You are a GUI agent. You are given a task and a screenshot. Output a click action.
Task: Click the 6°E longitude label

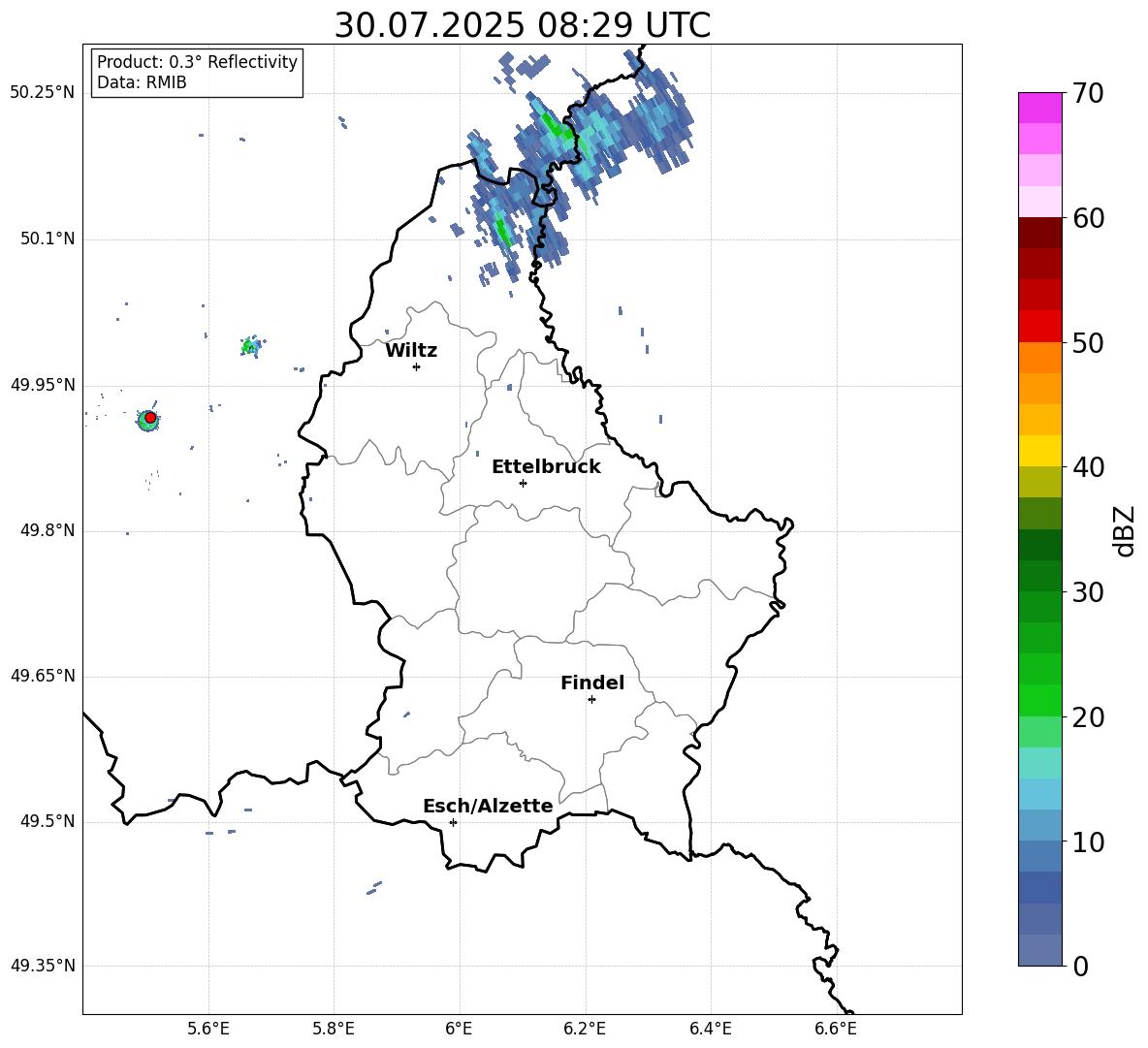click(459, 1029)
